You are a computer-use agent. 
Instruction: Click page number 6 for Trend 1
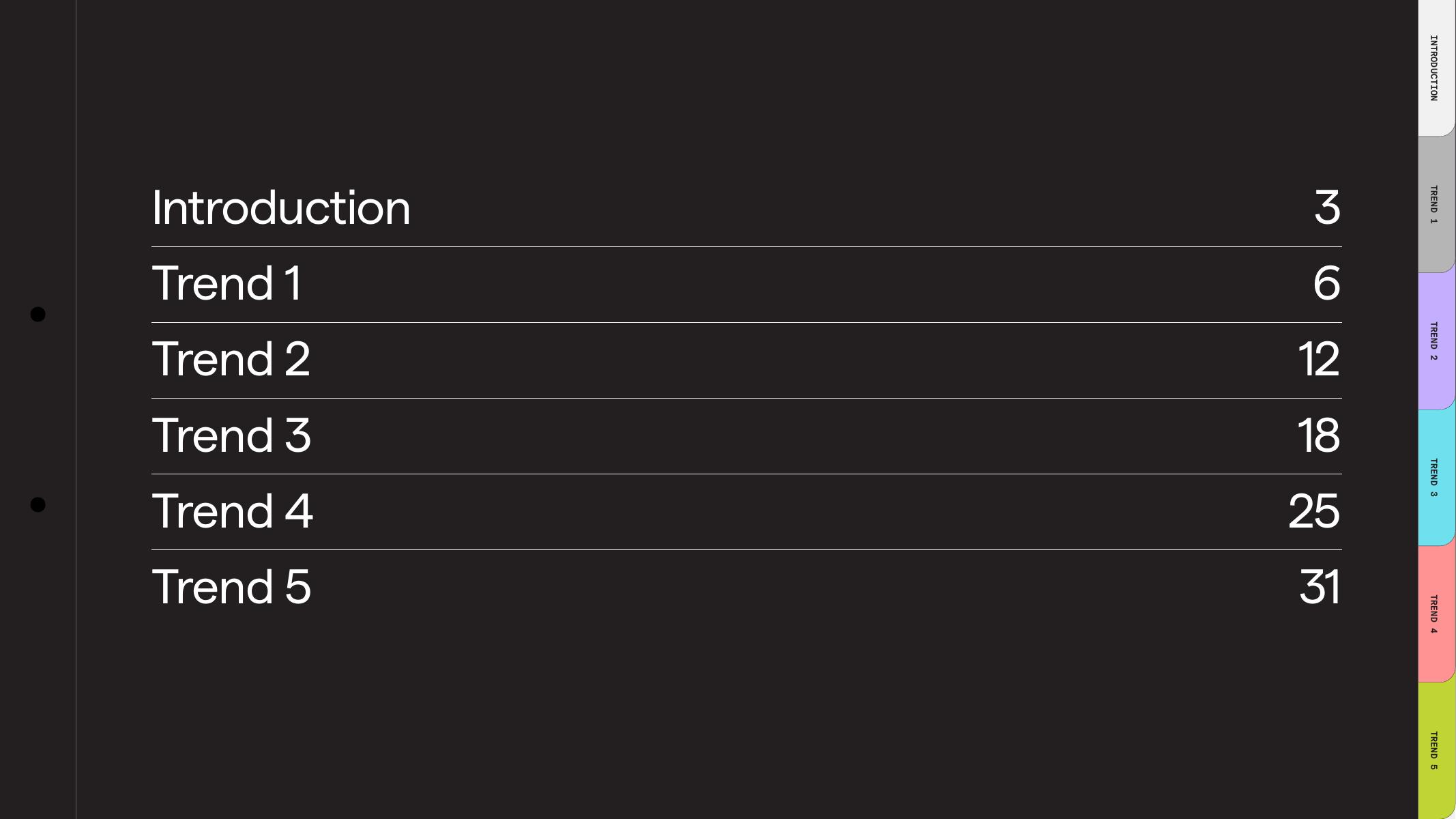coord(1326,283)
